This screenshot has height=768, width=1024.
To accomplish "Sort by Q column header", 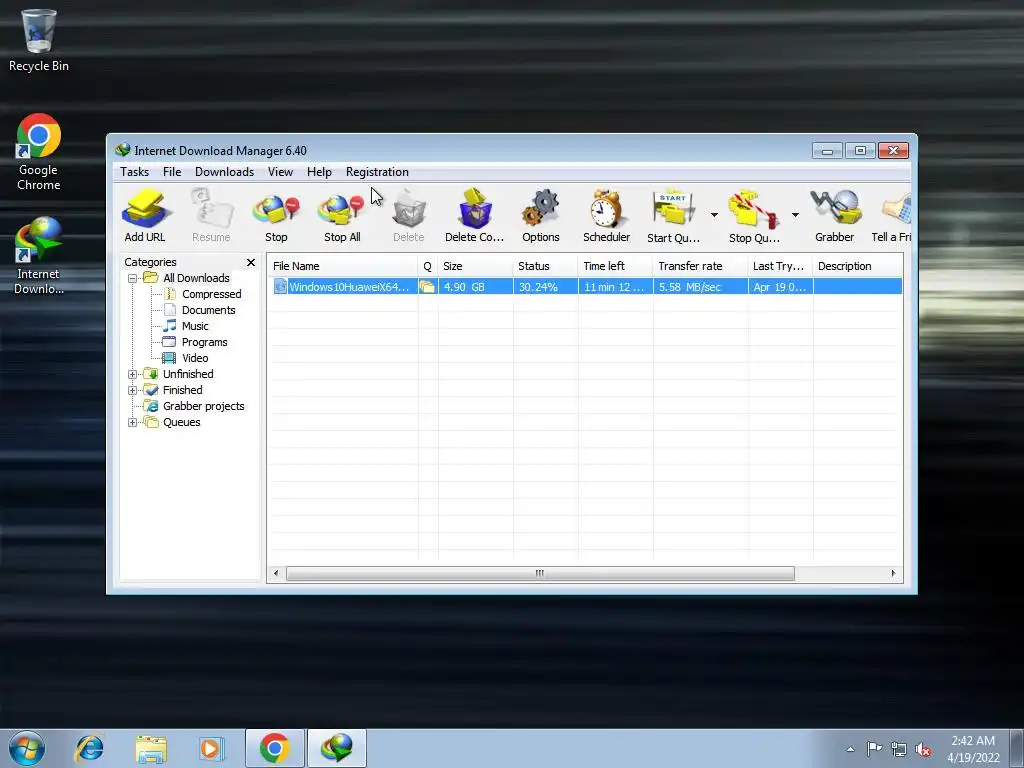I will tap(428, 266).
